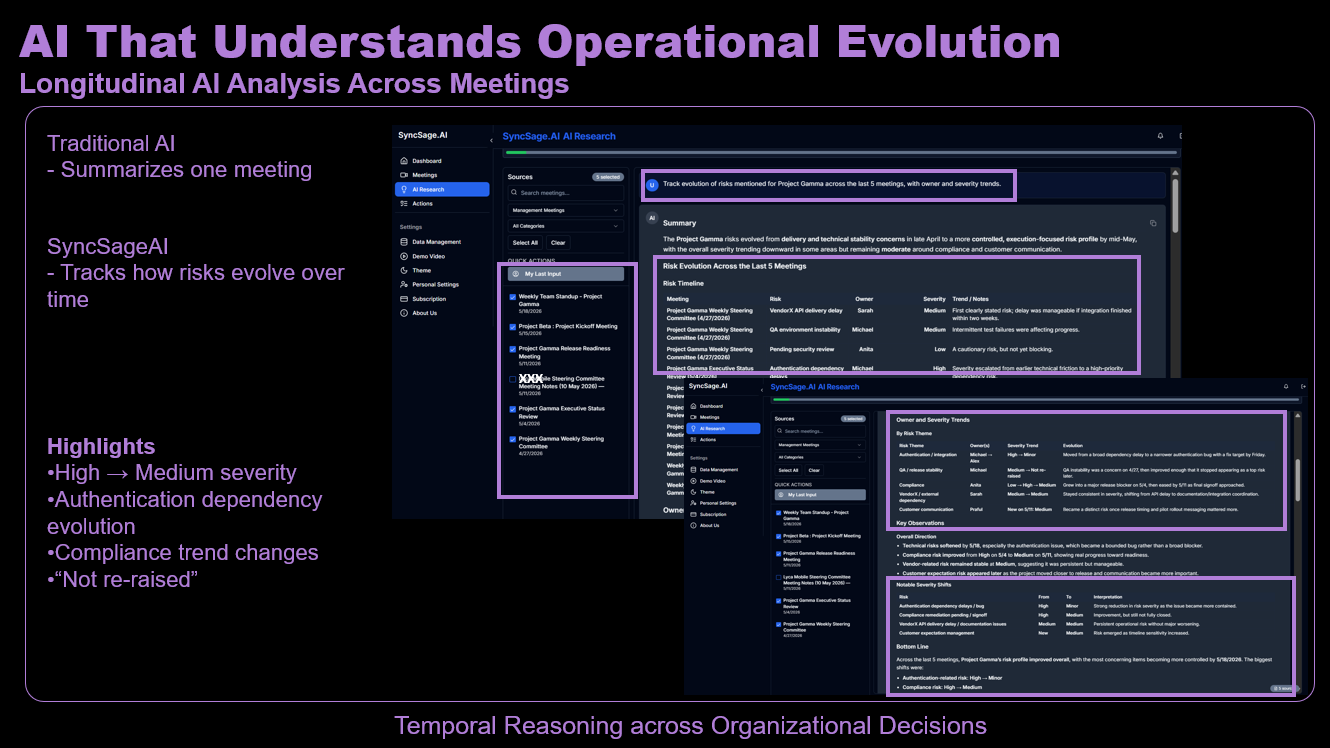The height and width of the screenshot is (748, 1330).
Task: Open Management Meetings dropdown in upper screenshot
Action: pos(566,210)
